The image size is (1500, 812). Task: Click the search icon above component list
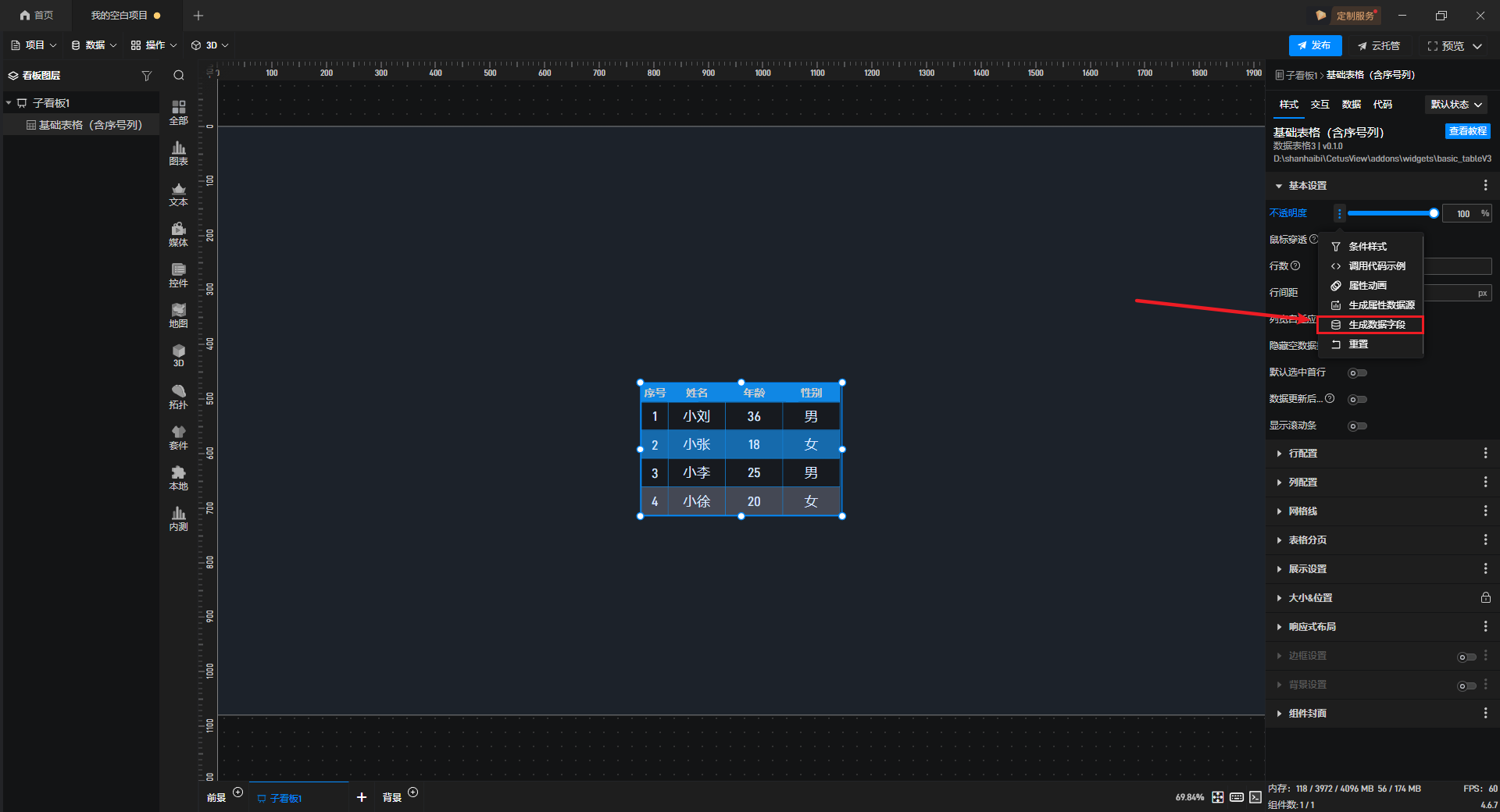(x=179, y=76)
